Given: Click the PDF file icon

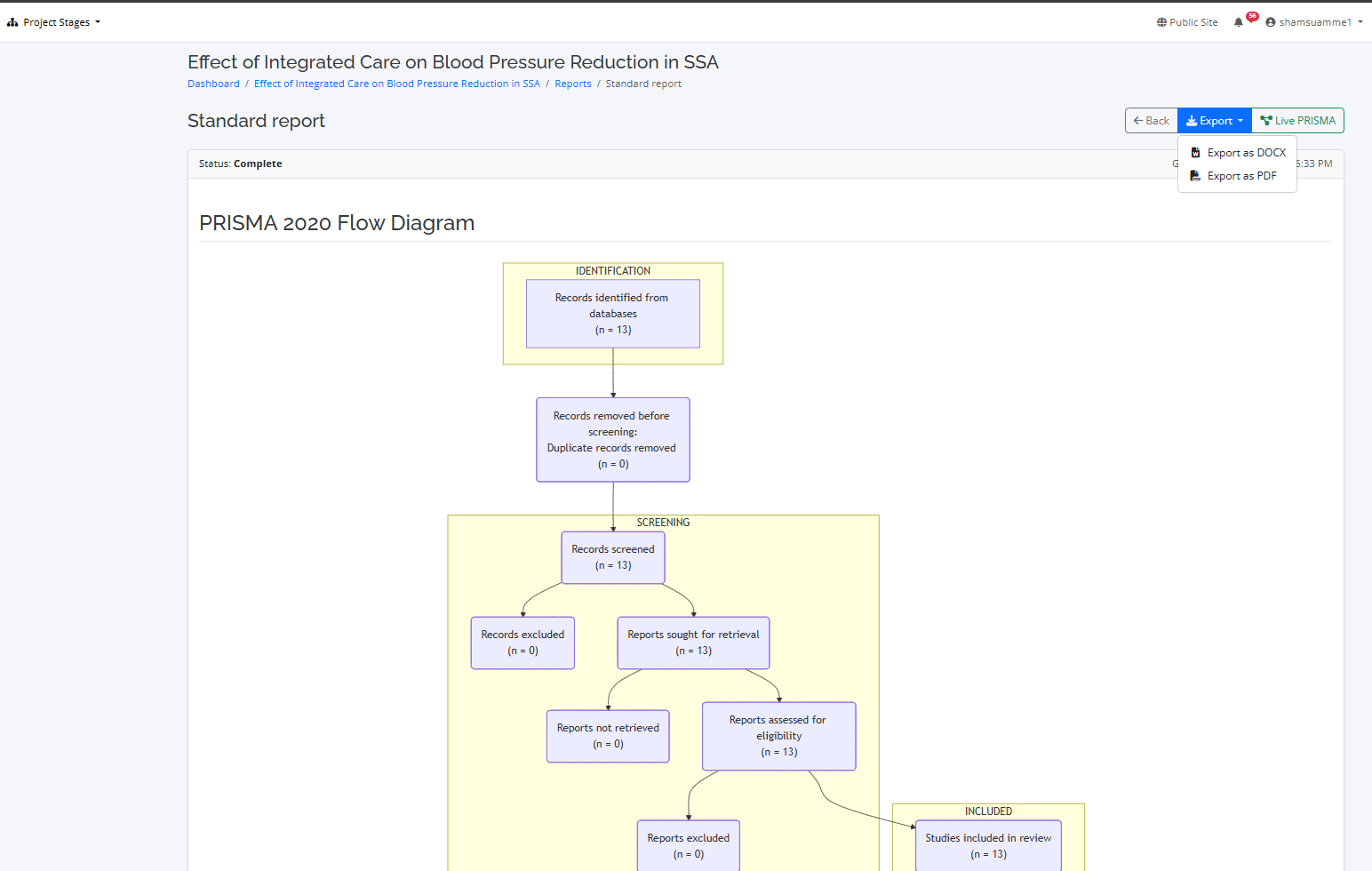Looking at the screenshot, I should pos(1195,176).
